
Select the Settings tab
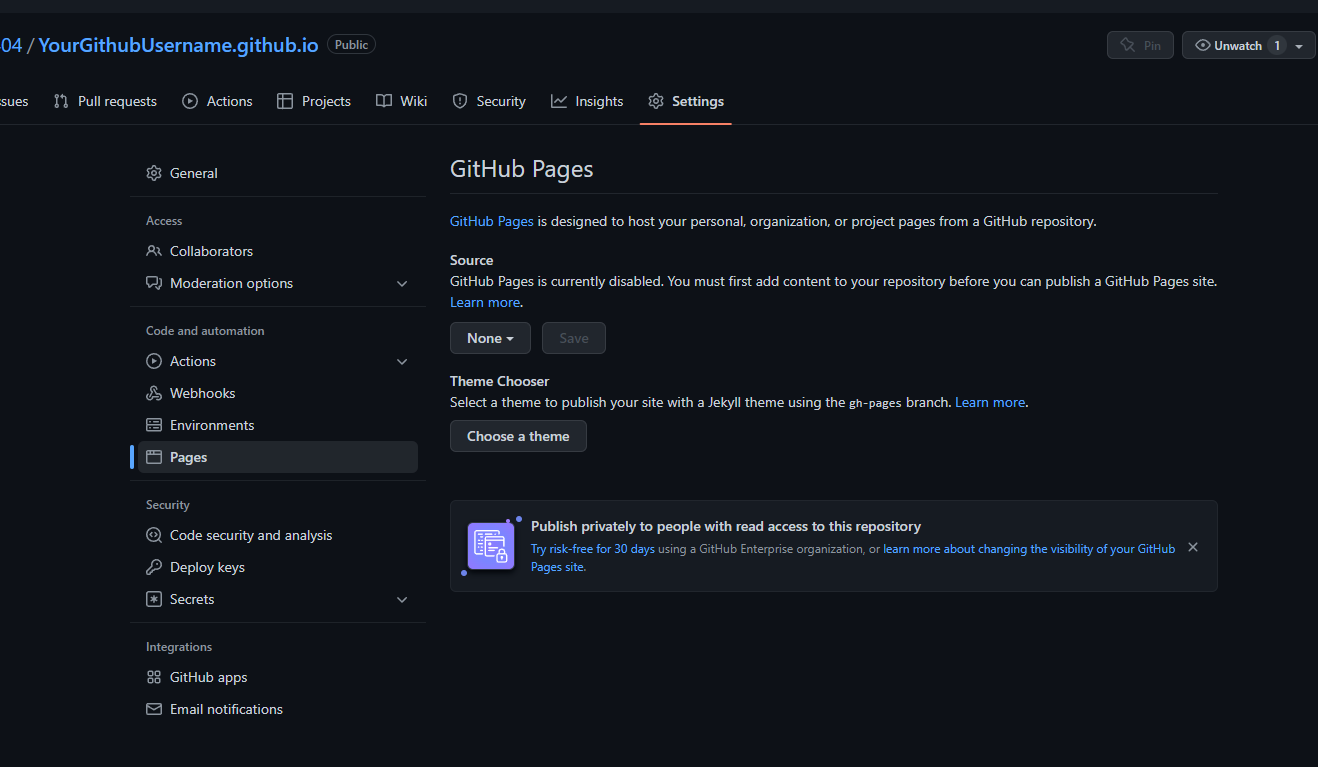pos(686,101)
